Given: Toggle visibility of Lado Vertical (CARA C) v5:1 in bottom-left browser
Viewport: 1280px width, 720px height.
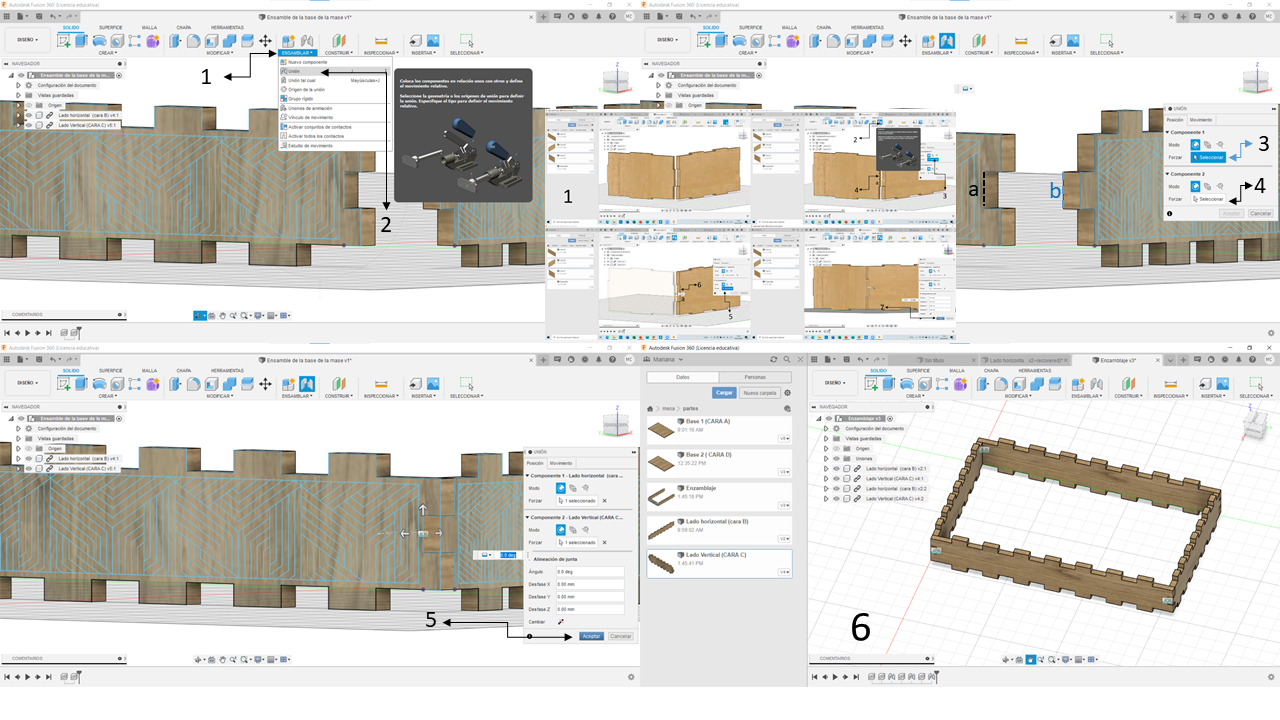Looking at the screenshot, I should [28, 468].
